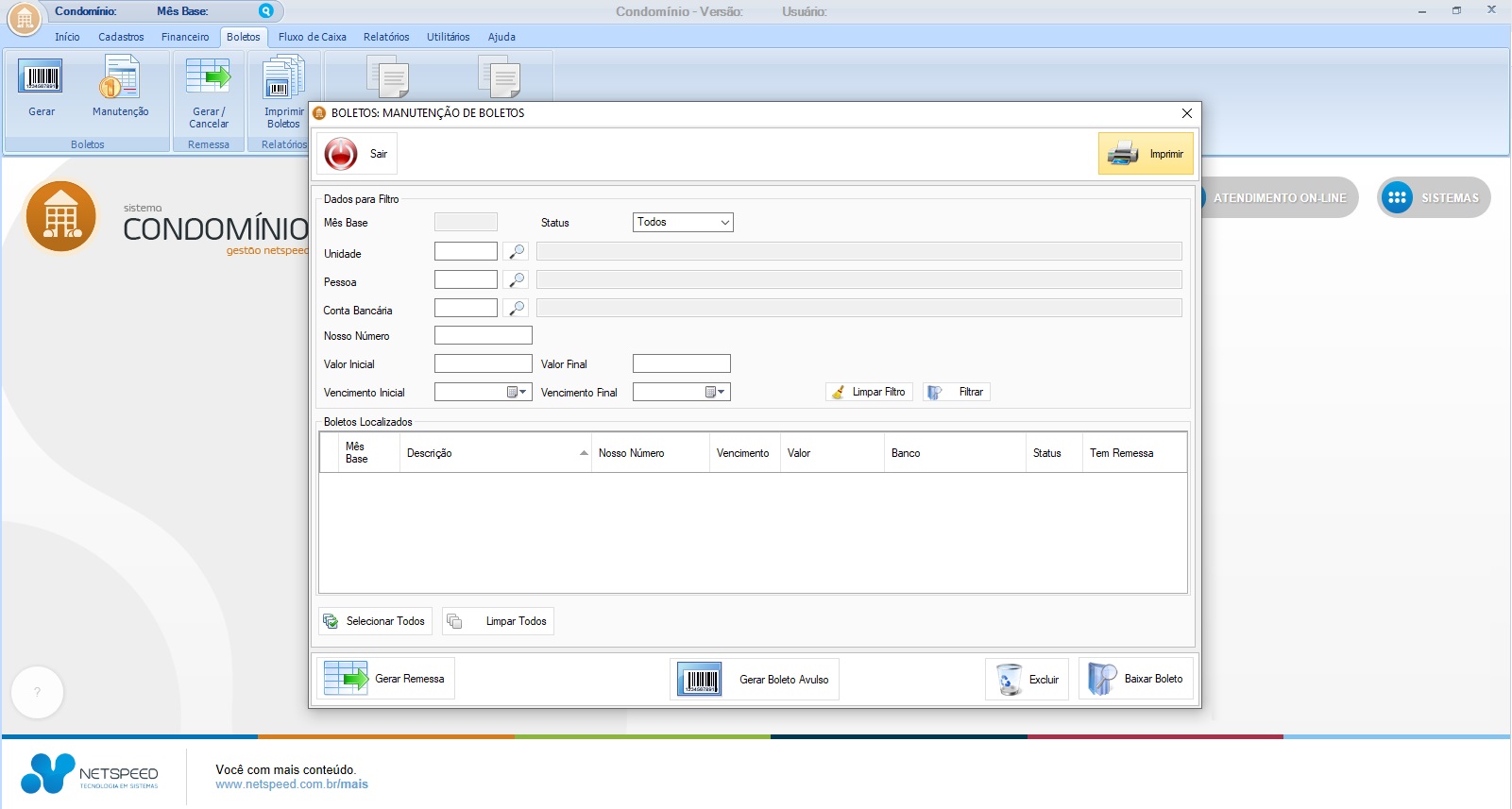Click the Valor column header
This screenshot has height=809, width=1512.
[832, 453]
